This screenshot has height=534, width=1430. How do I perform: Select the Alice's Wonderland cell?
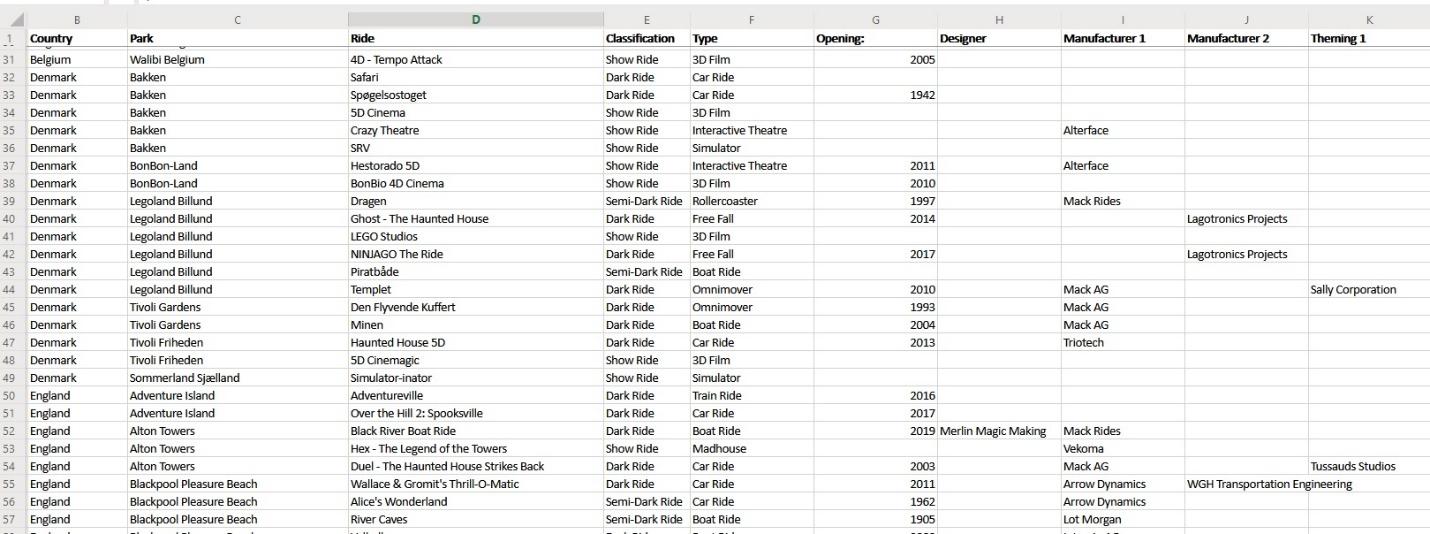(x=476, y=502)
